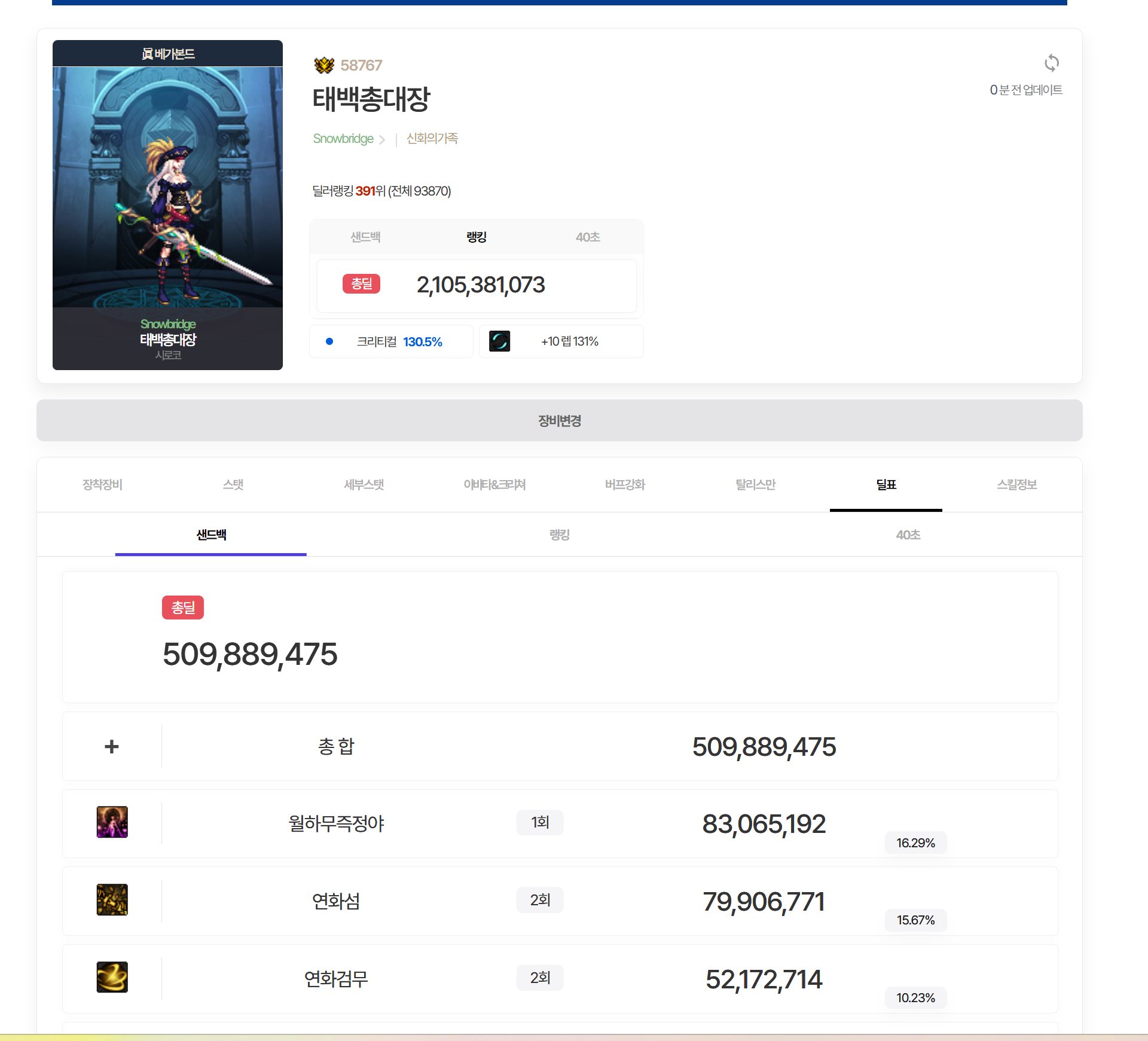1148x1041 pixels.
Task: Select 40초 in the profile summary box
Action: point(588,237)
